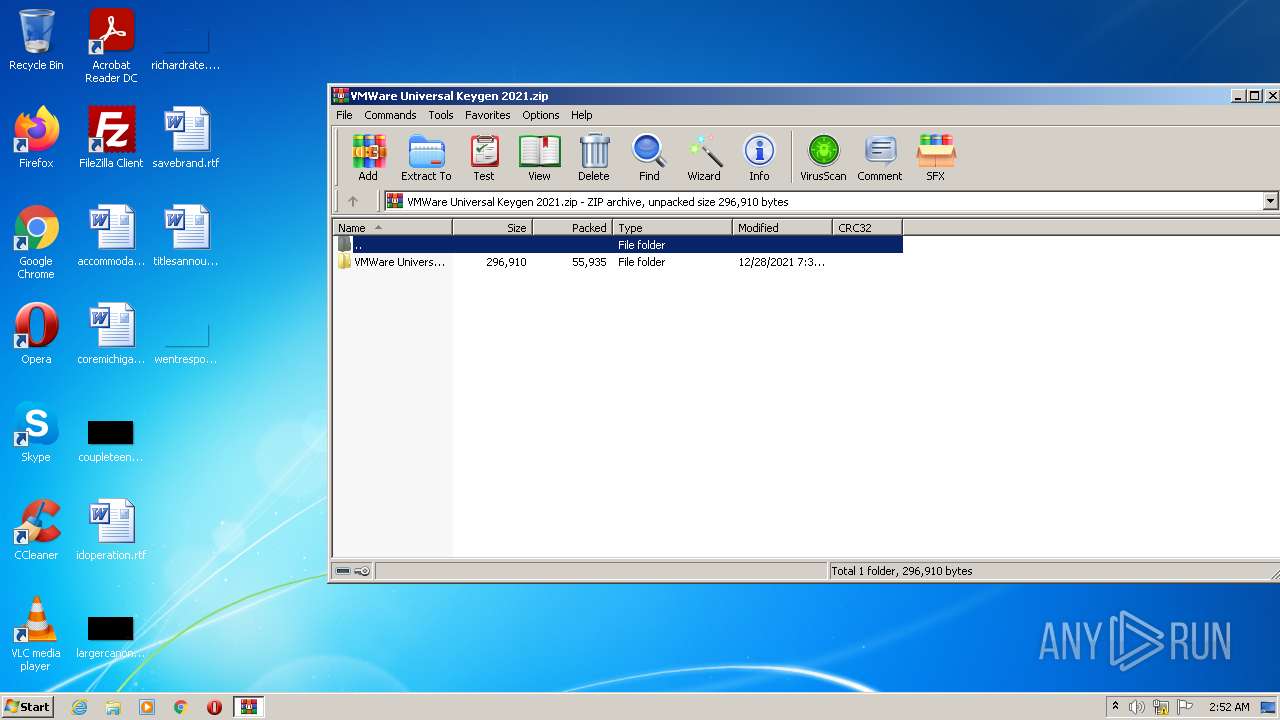1280x720 pixels.
Task: Select the richardrate... desktop file
Action: point(186,48)
